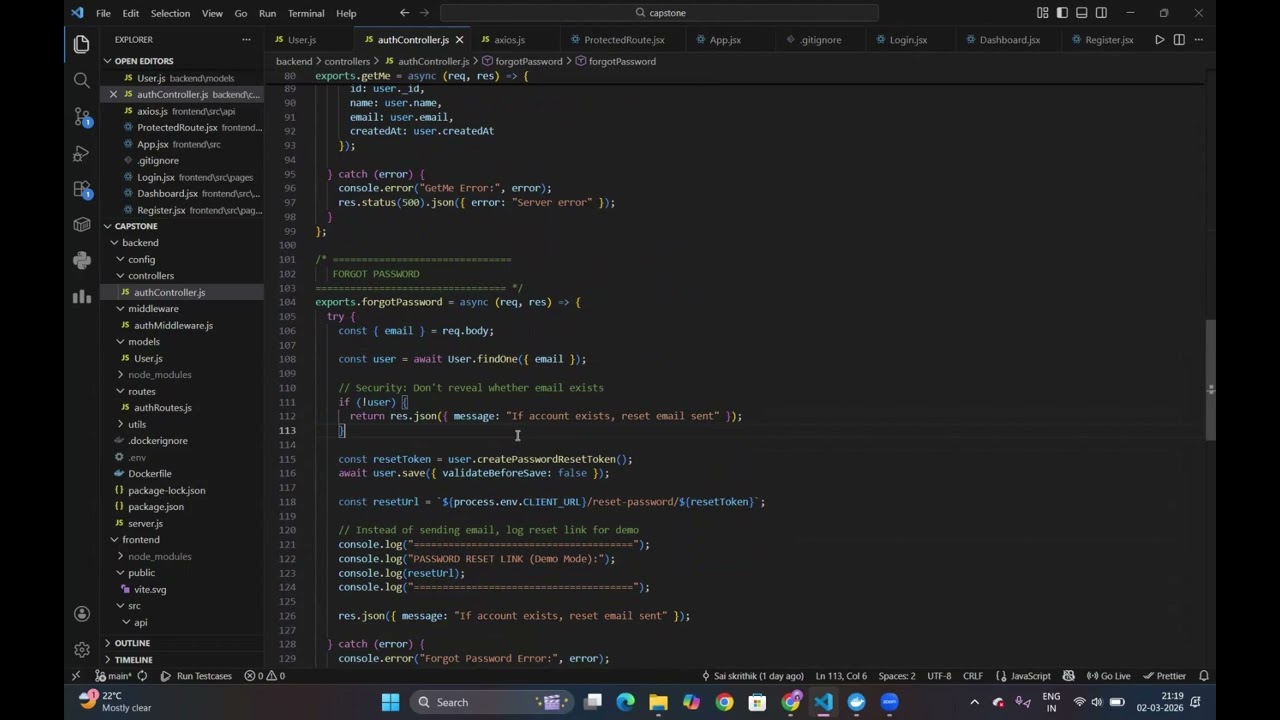Toggle Primary Side Bar visibility

1062,13
